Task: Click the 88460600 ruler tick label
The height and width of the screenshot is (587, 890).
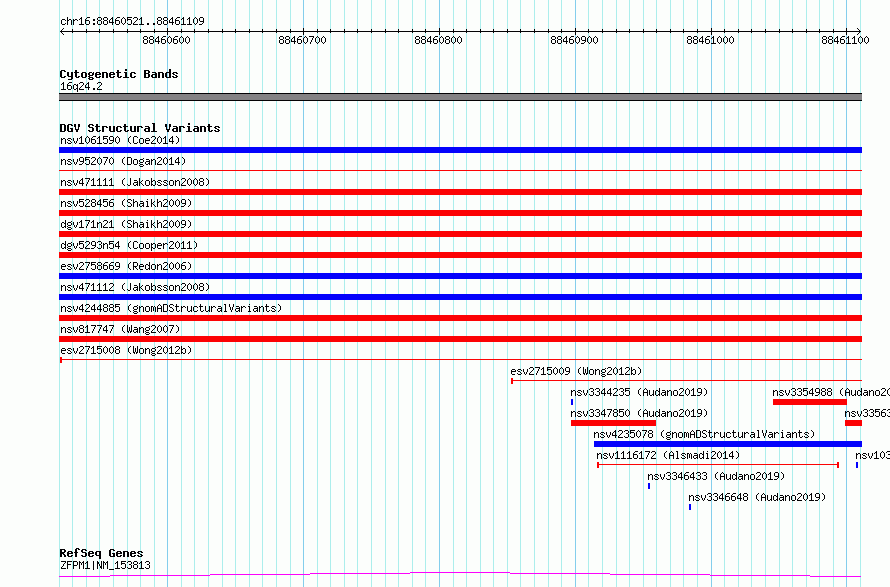Action: point(166,40)
